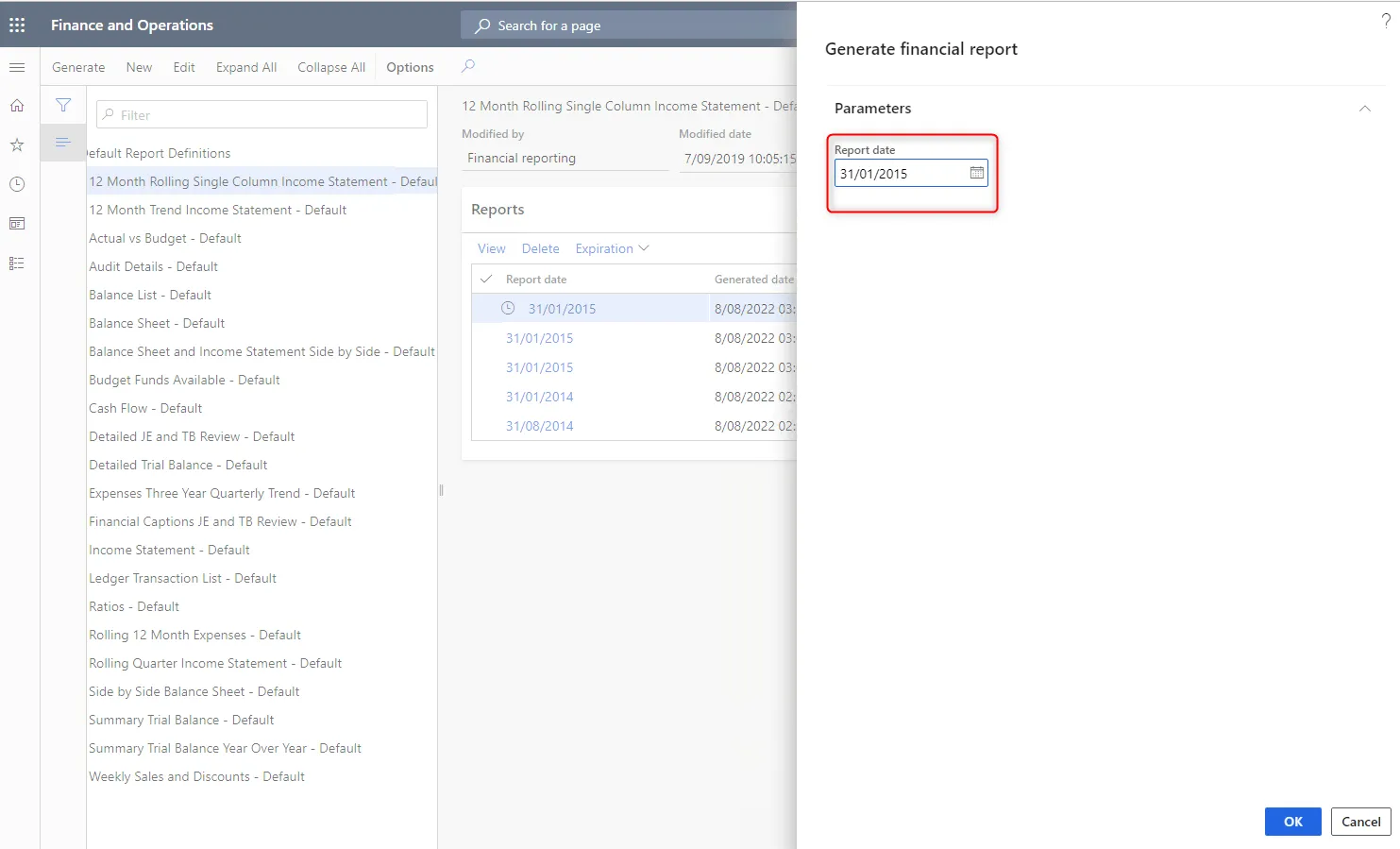Viewport: 1400px width, 849px height.
Task: Check the select-all checkbox in the Reports grid
Action: 485,279
